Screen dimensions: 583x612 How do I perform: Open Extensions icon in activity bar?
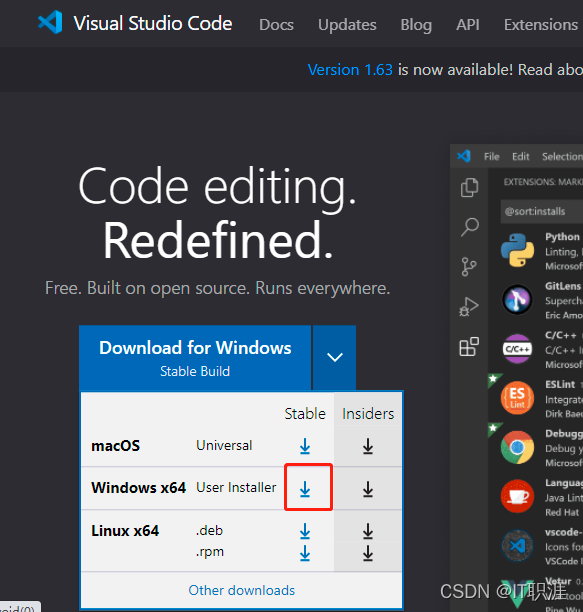point(469,347)
